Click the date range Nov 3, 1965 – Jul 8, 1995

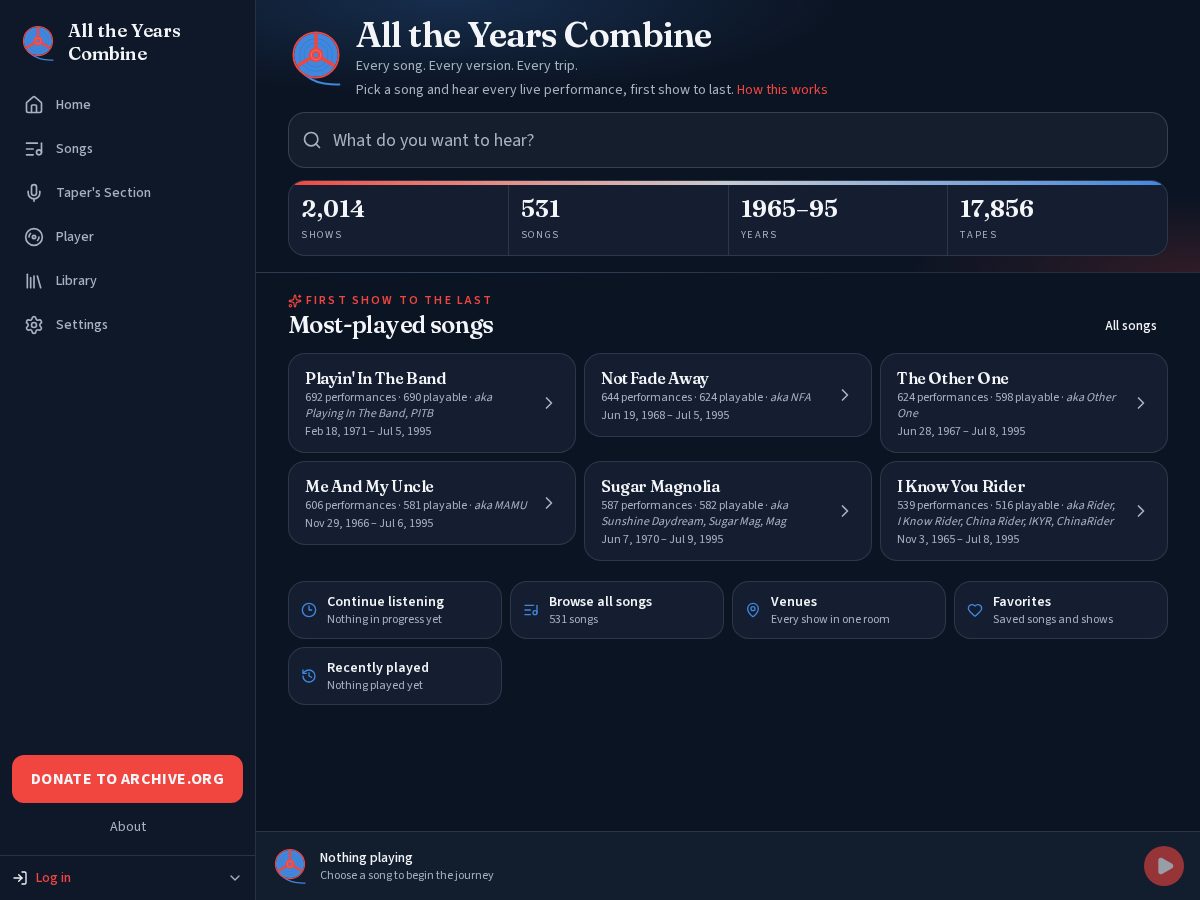click(x=958, y=539)
